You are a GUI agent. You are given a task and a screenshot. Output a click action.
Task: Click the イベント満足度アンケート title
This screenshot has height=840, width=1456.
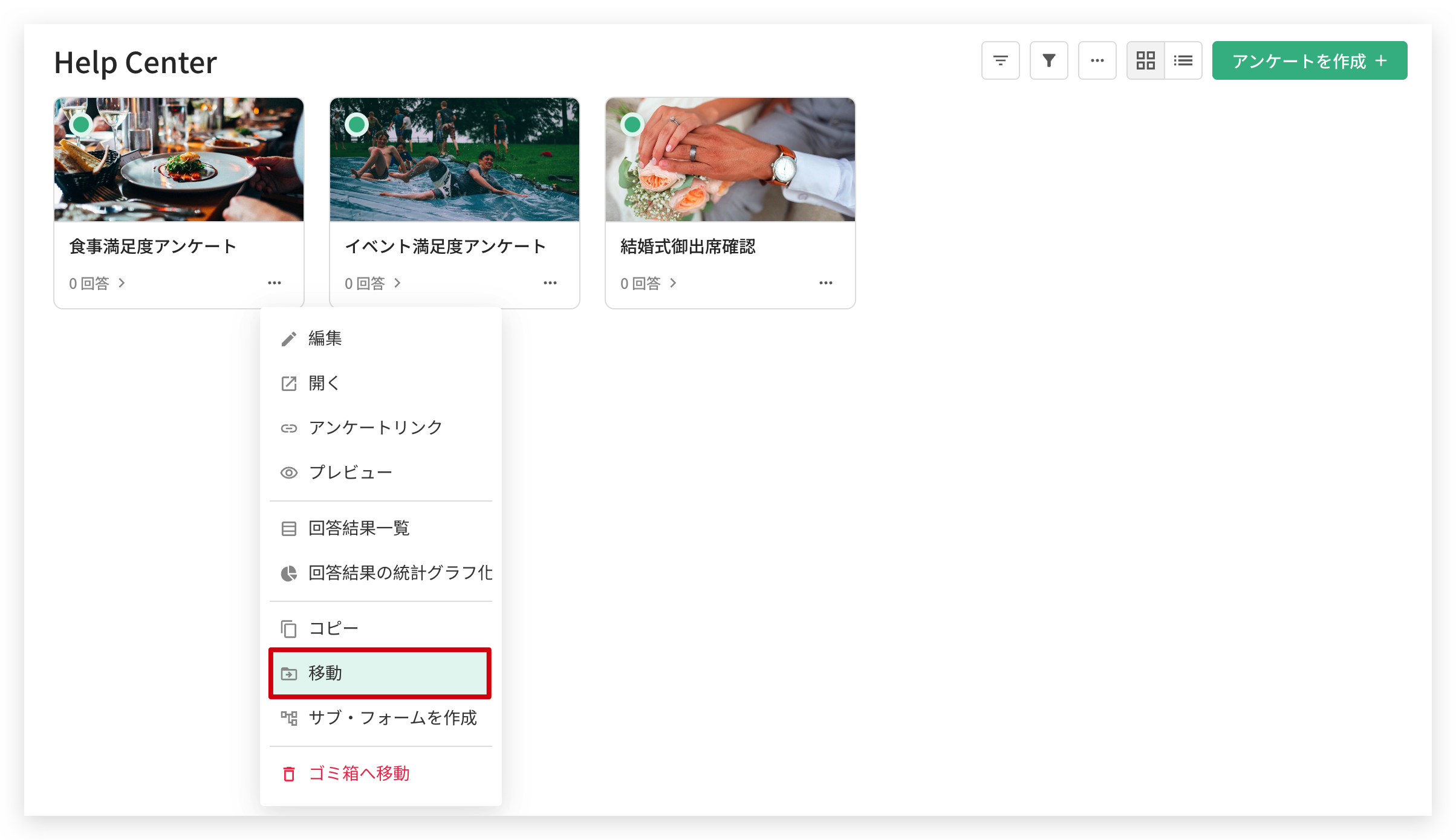tap(446, 247)
